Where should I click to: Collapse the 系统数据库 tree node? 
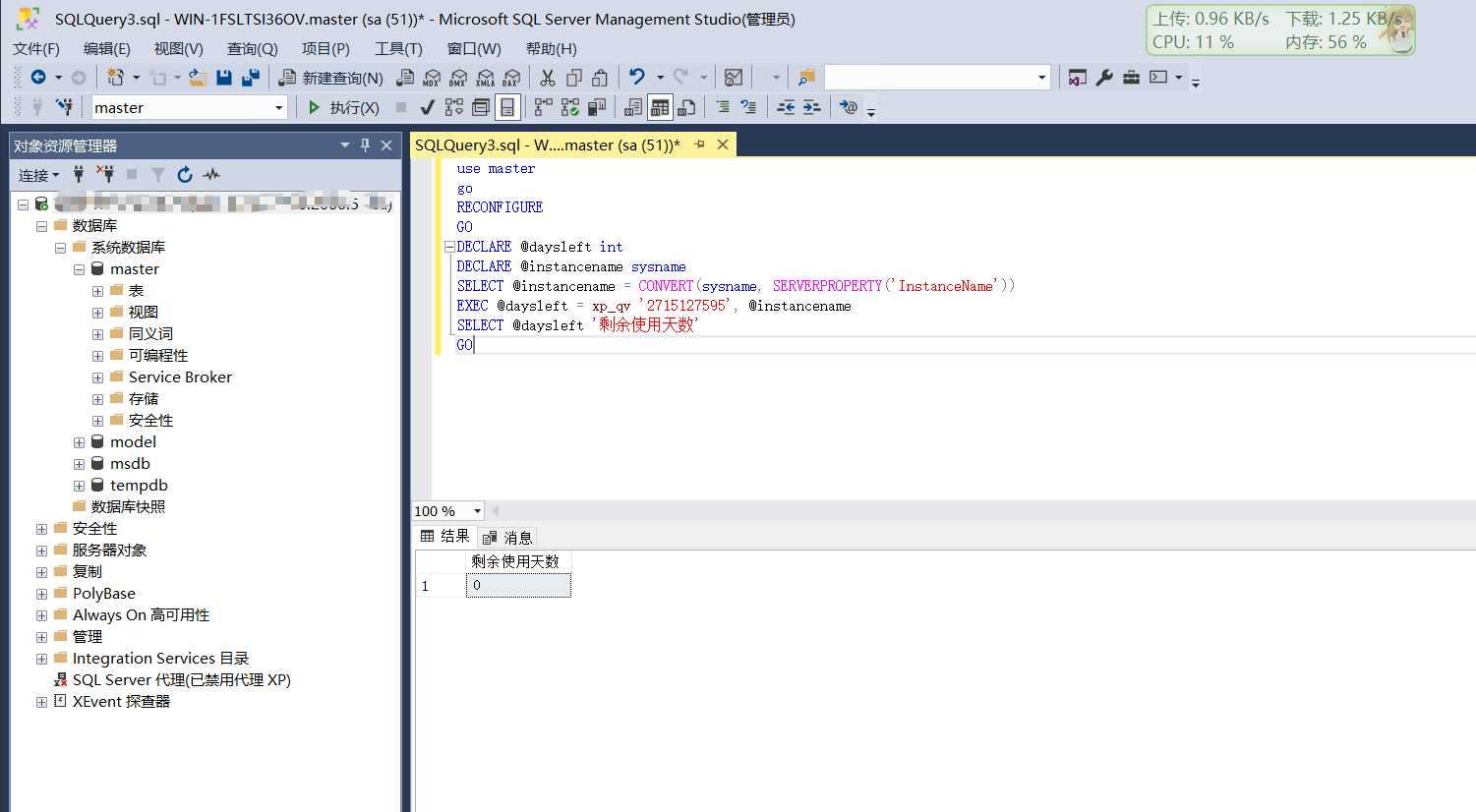coord(60,248)
